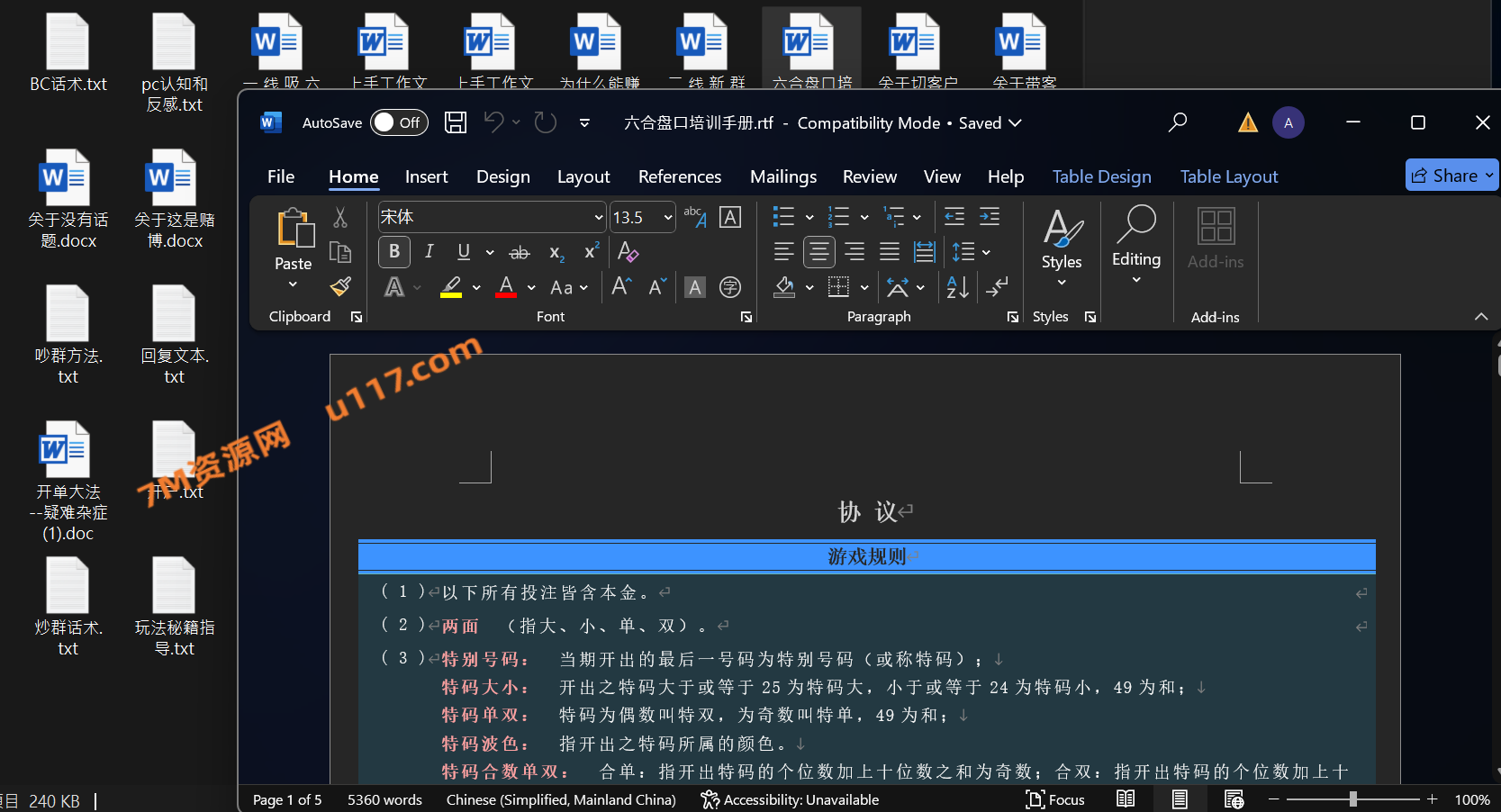Click the zoom slider handle
The image size is (1501, 812).
pyautogui.click(x=1352, y=799)
